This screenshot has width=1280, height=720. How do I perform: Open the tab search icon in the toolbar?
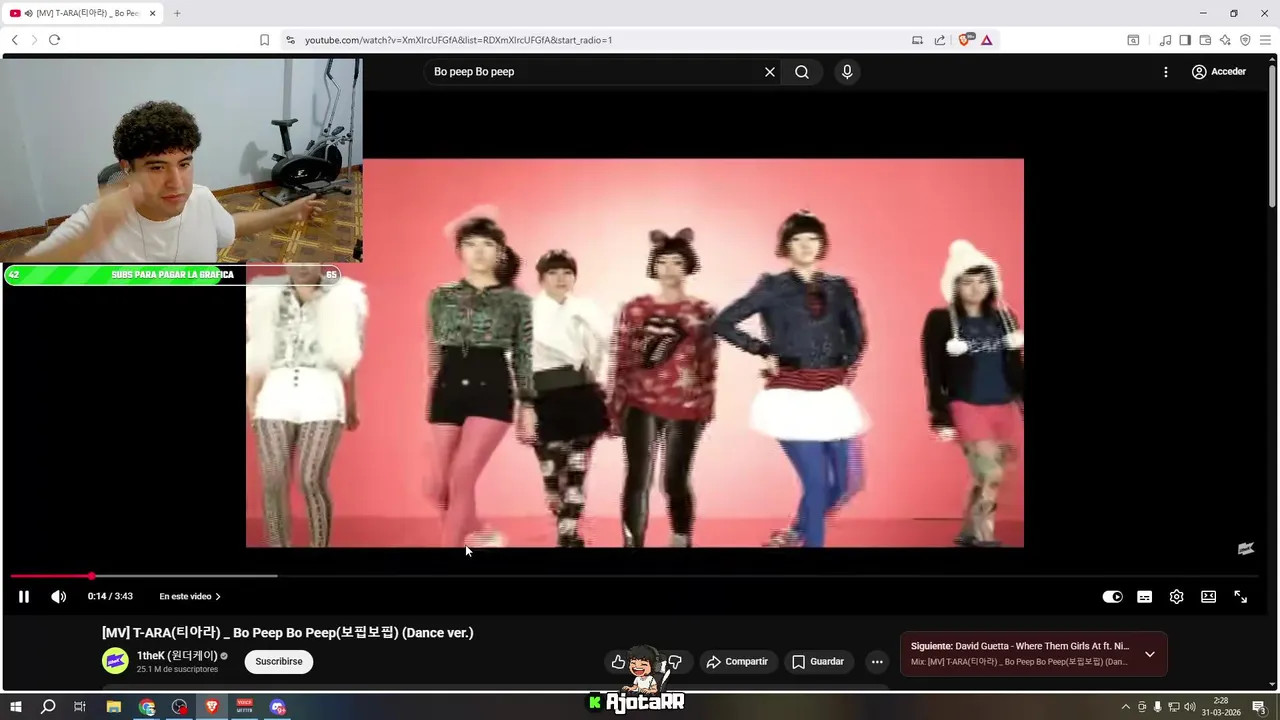tap(1133, 40)
